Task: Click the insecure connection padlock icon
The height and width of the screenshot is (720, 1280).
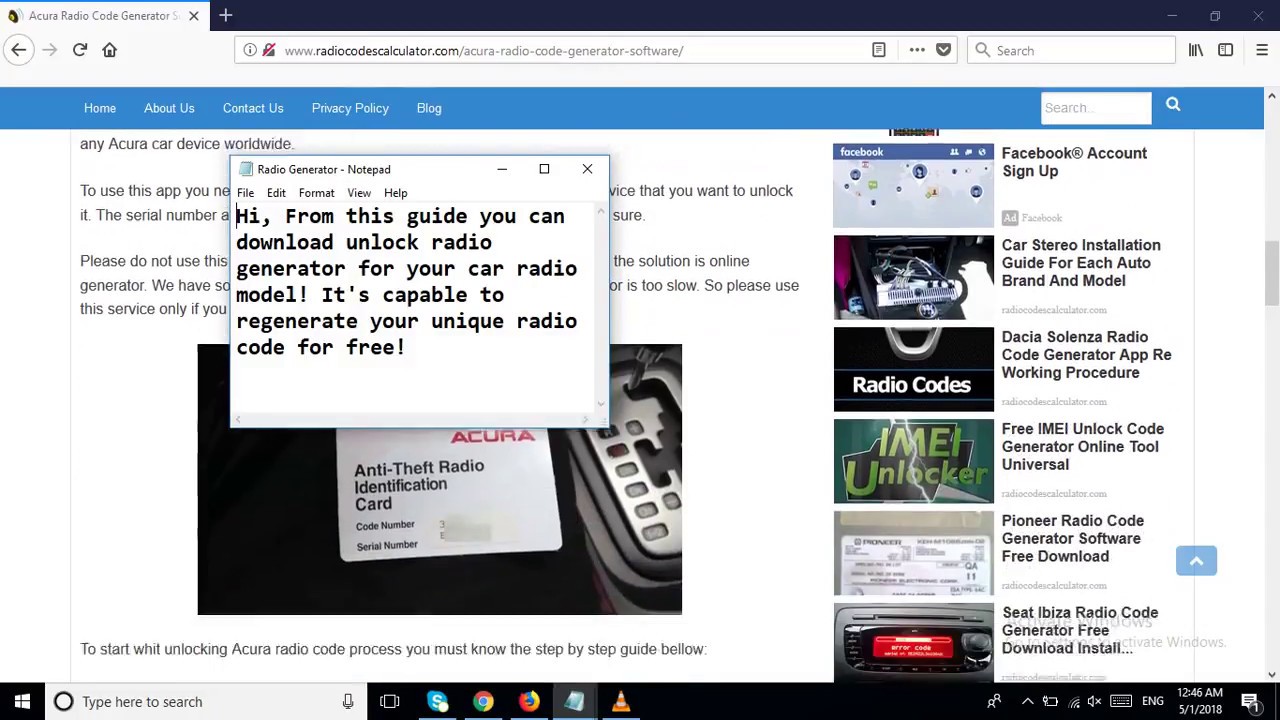Action: (x=268, y=50)
